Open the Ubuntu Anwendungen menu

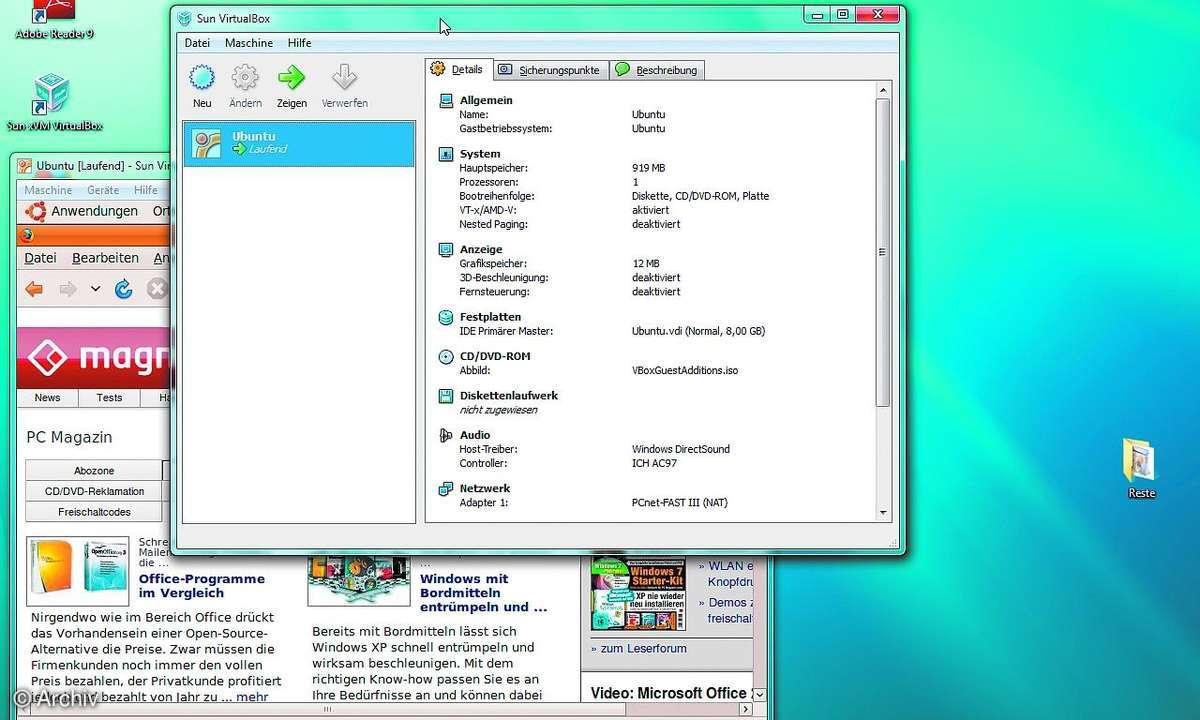point(95,211)
